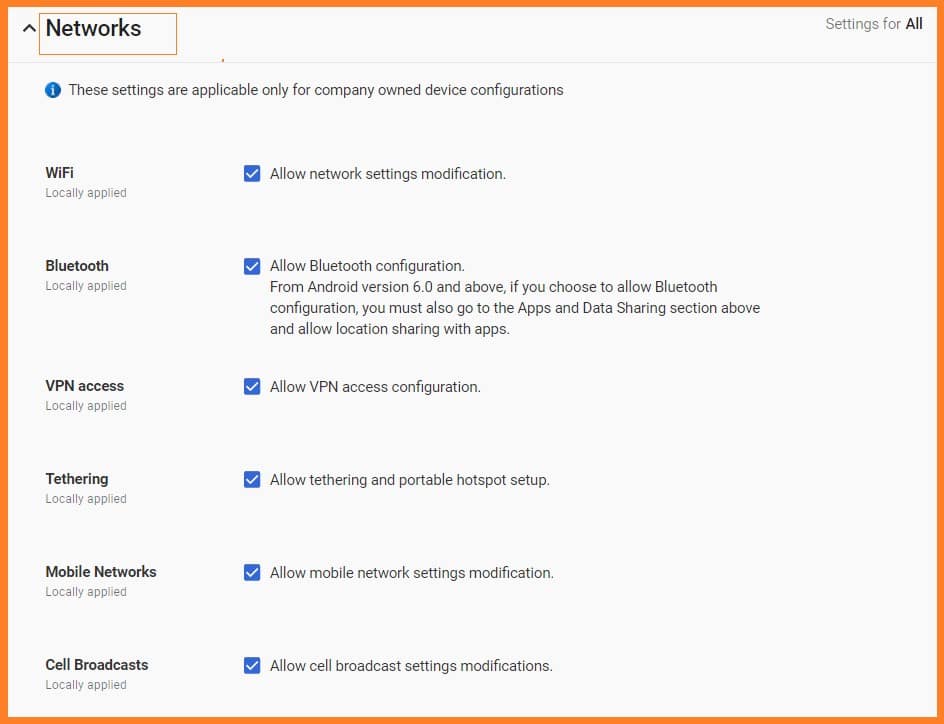
Task: Click Locally applied under Bluetooth
Action: 85,285
